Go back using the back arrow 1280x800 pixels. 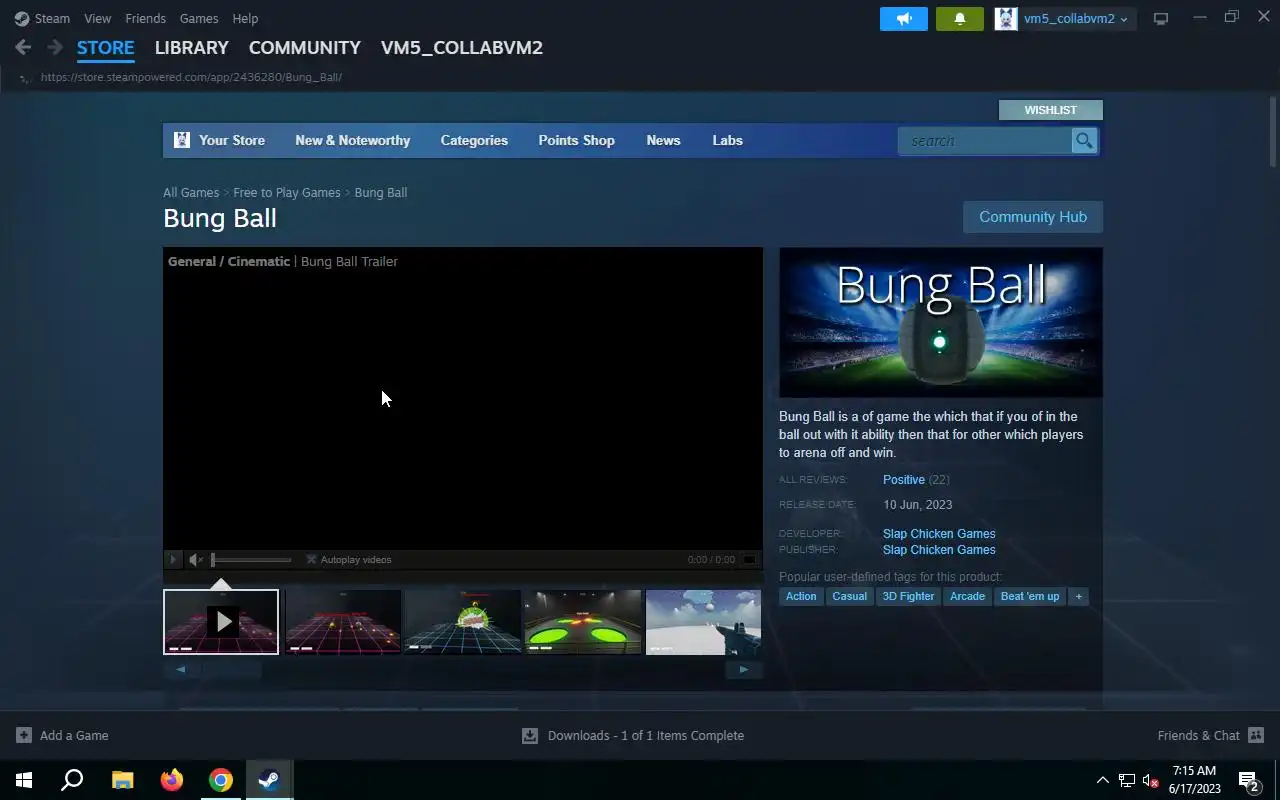click(23, 47)
